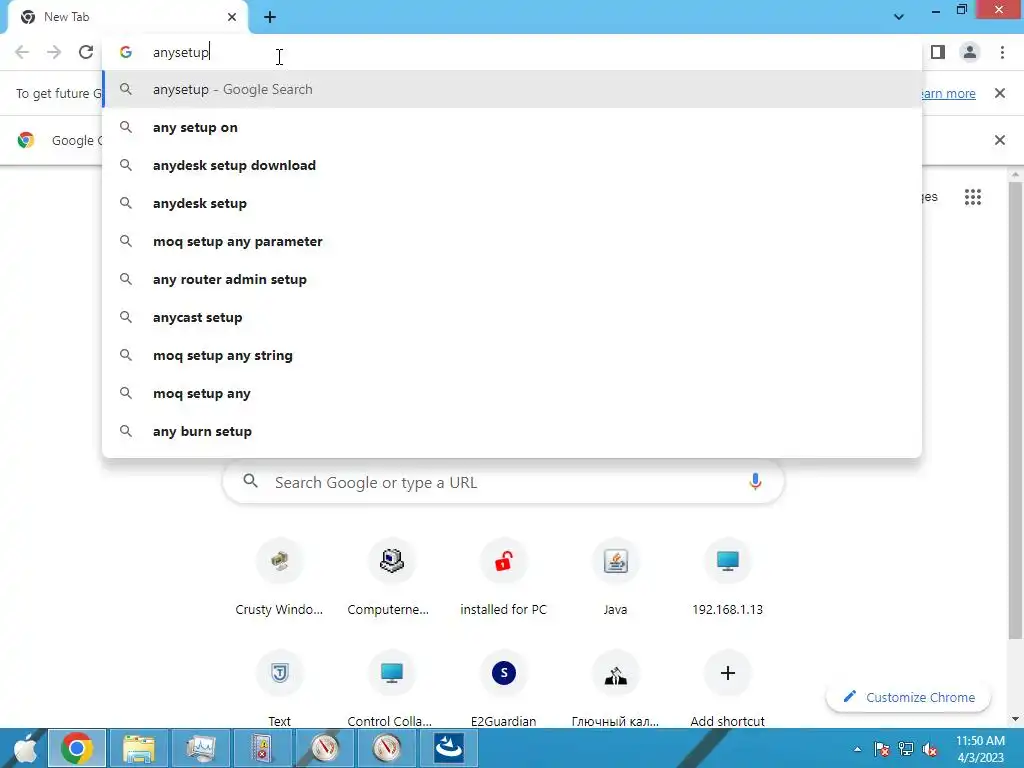Click the reload page icon

pyautogui.click(x=86, y=52)
